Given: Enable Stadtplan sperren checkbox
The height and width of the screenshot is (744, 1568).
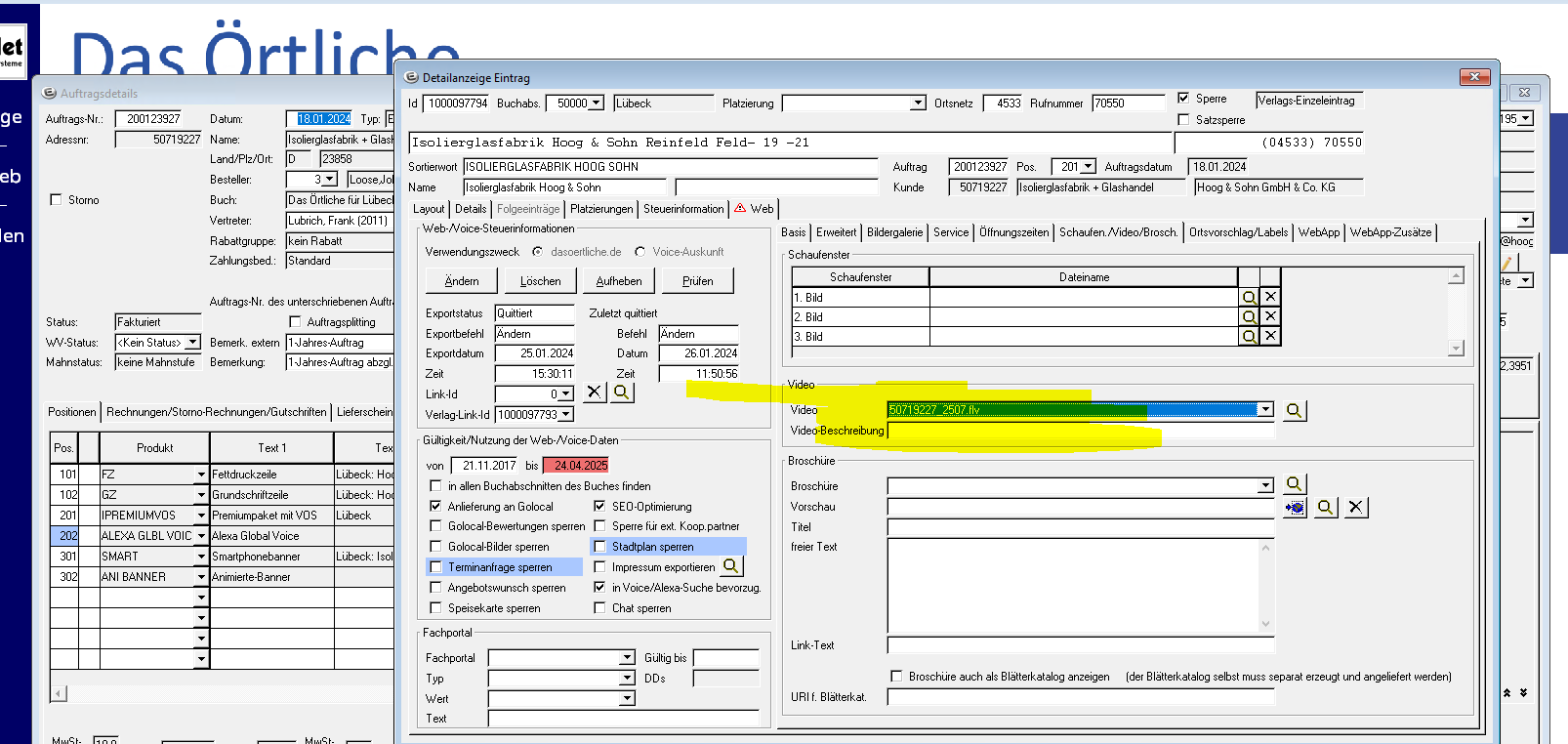Looking at the screenshot, I should coord(599,547).
